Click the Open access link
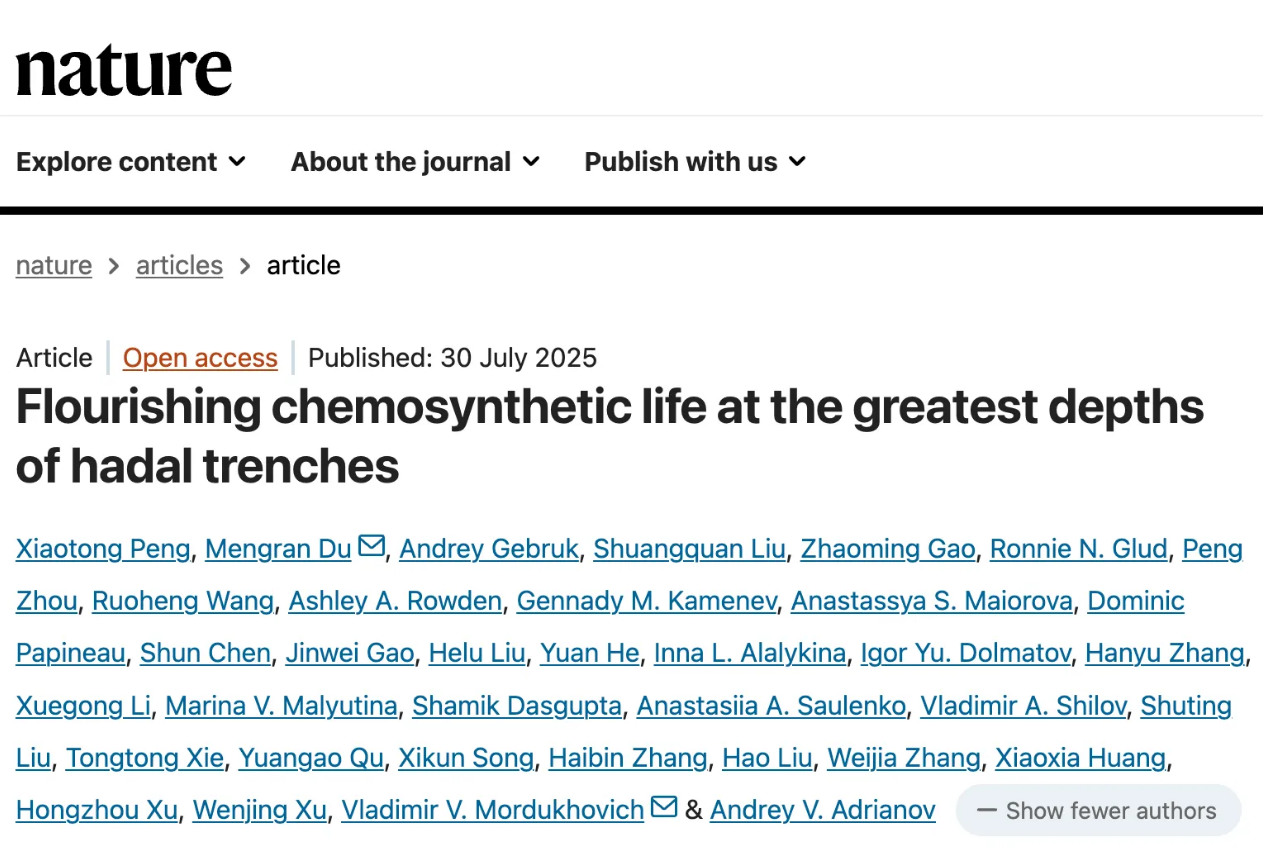This screenshot has width=1263, height=864. click(200, 358)
